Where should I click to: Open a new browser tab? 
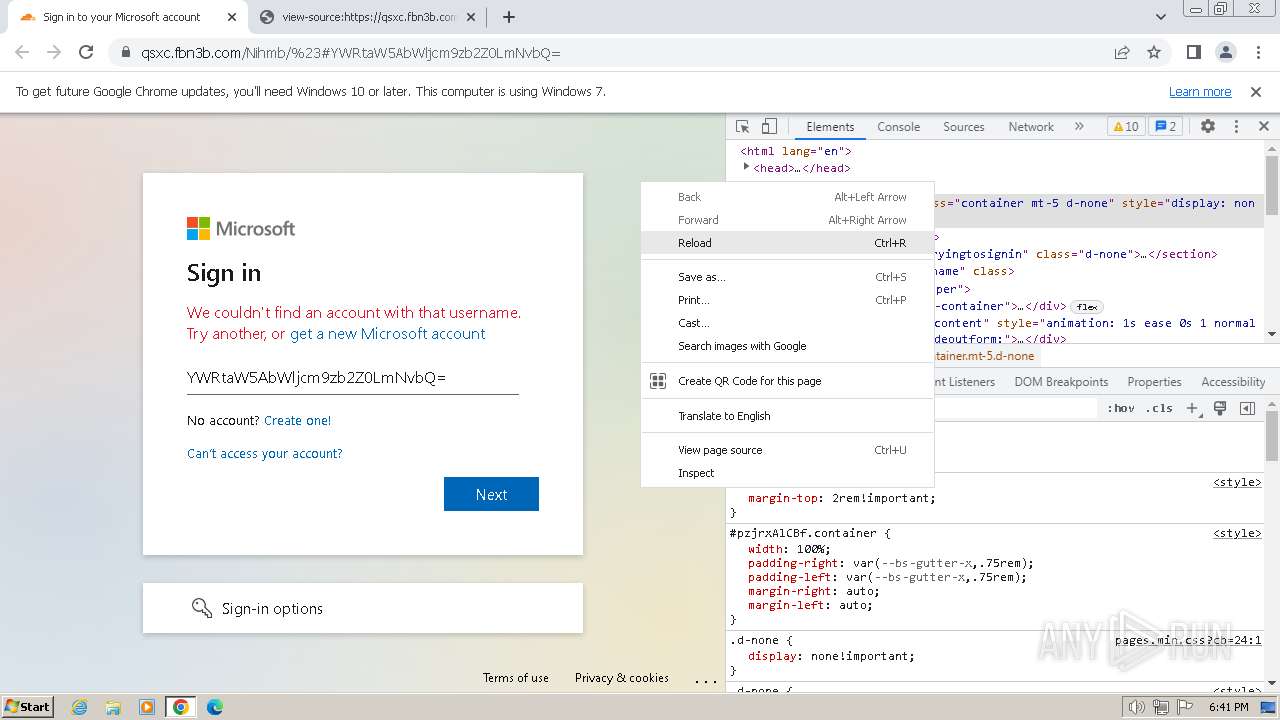click(508, 17)
